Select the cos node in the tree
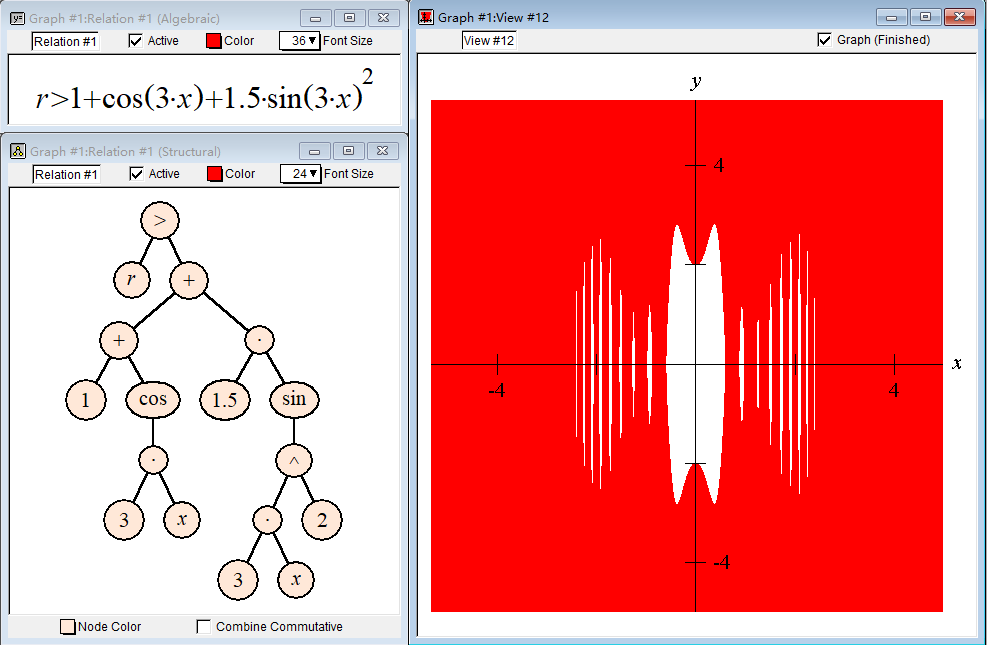This screenshot has width=987, height=645. pos(153,400)
